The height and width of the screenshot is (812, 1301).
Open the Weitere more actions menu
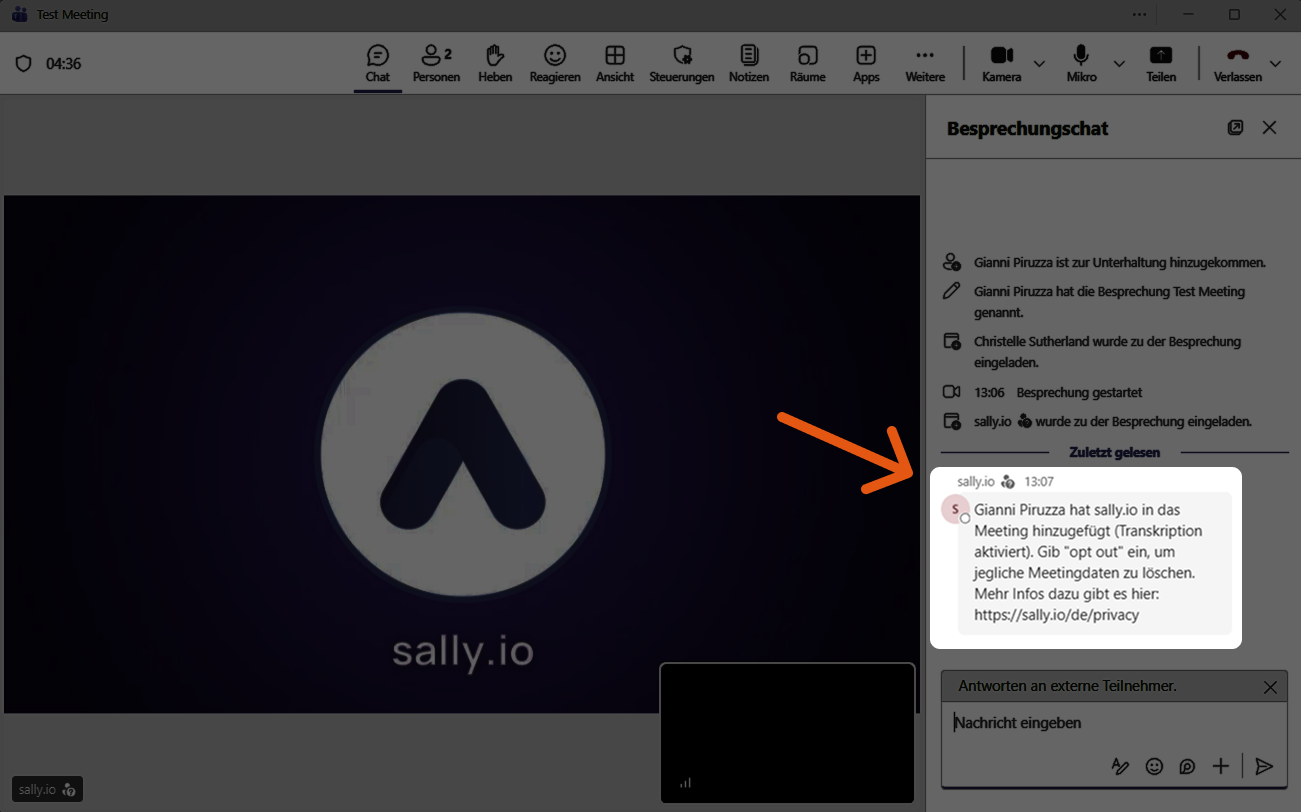(x=925, y=63)
